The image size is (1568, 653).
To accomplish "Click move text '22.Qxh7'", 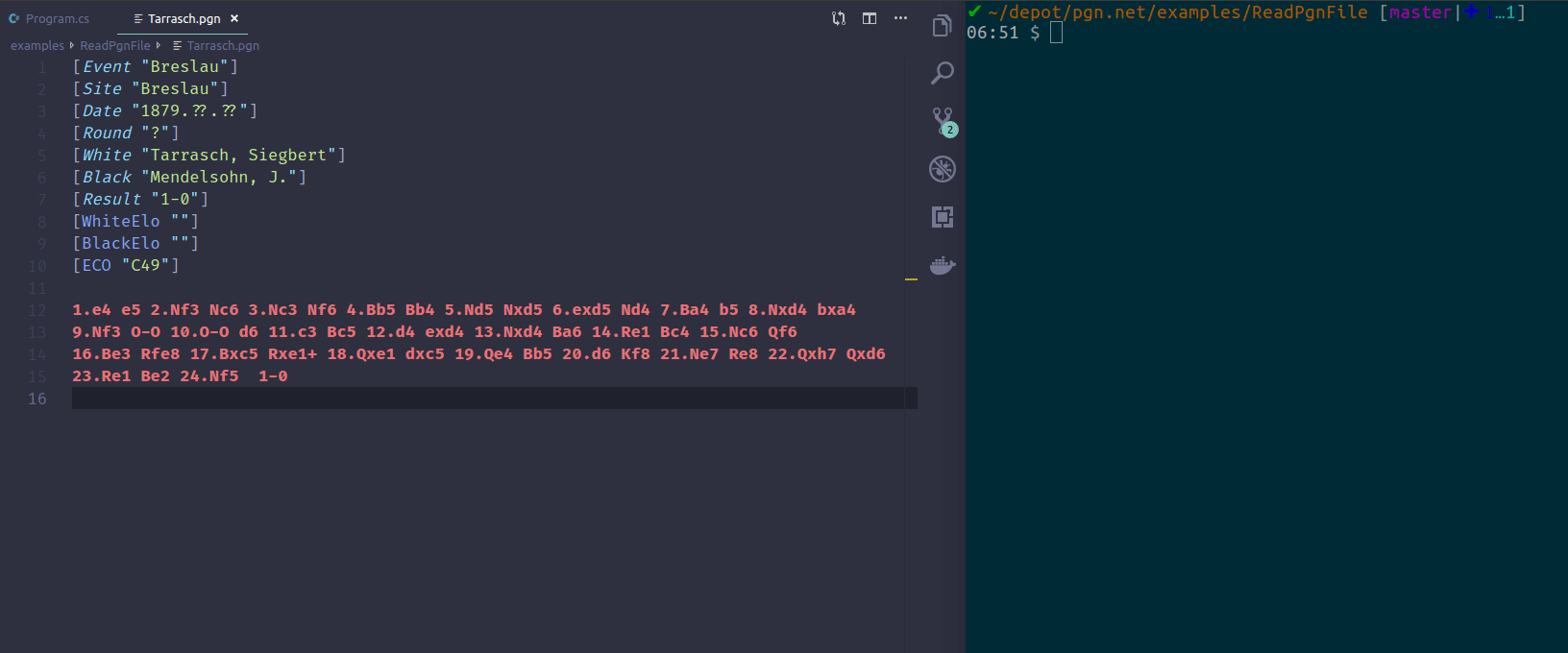I will pyautogui.click(x=802, y=354).
